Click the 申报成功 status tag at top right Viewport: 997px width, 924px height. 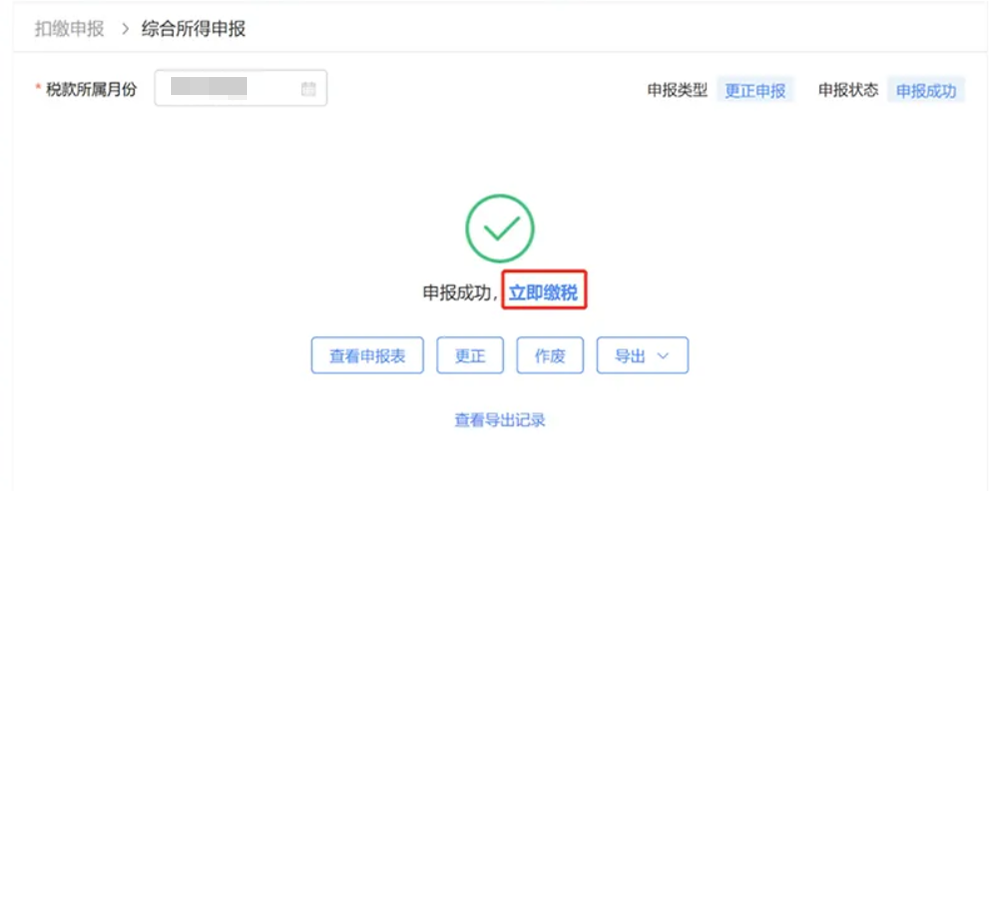[x=925, y=91]
